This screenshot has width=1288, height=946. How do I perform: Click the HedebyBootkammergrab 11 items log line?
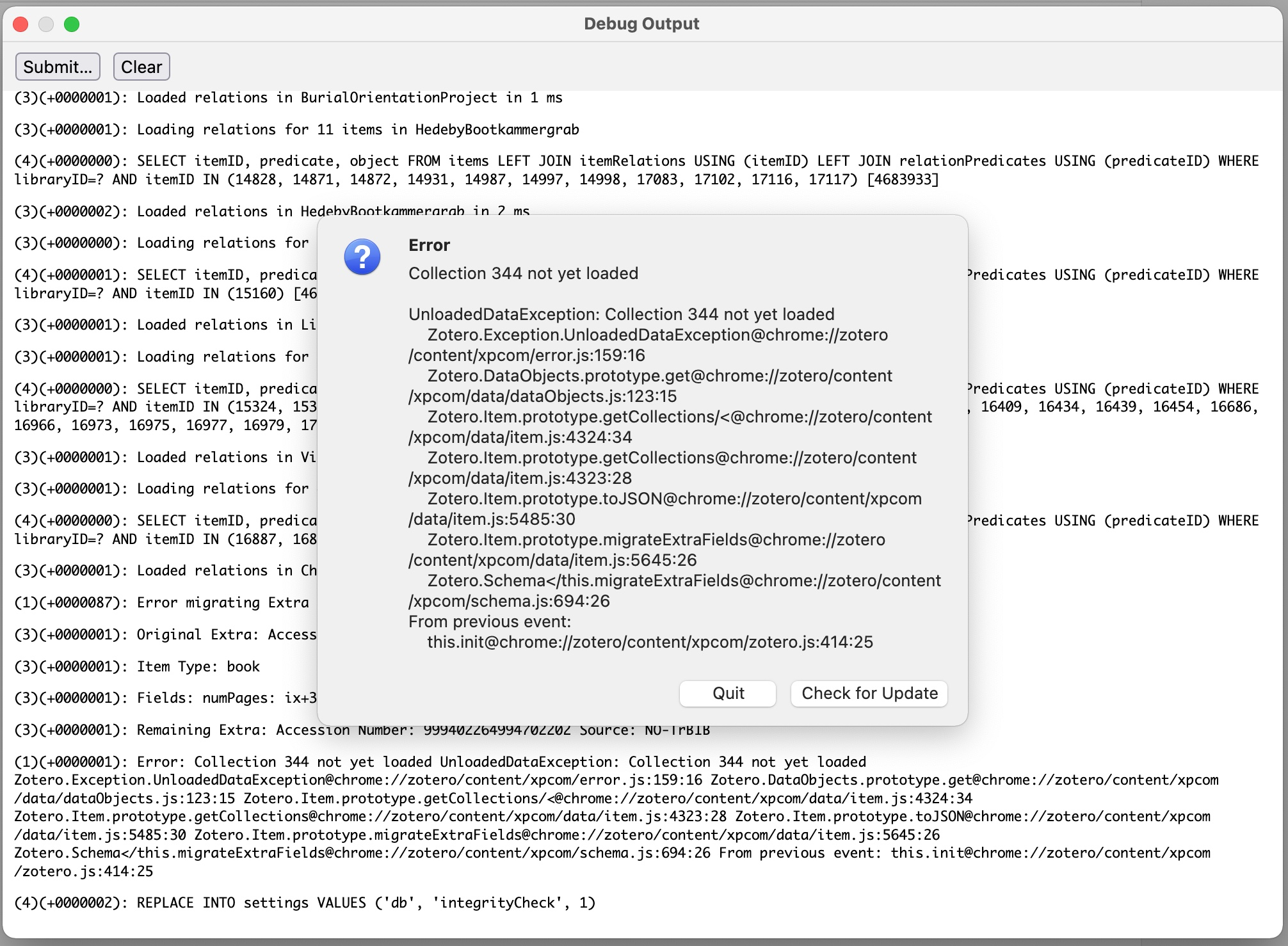click(296, 130)
